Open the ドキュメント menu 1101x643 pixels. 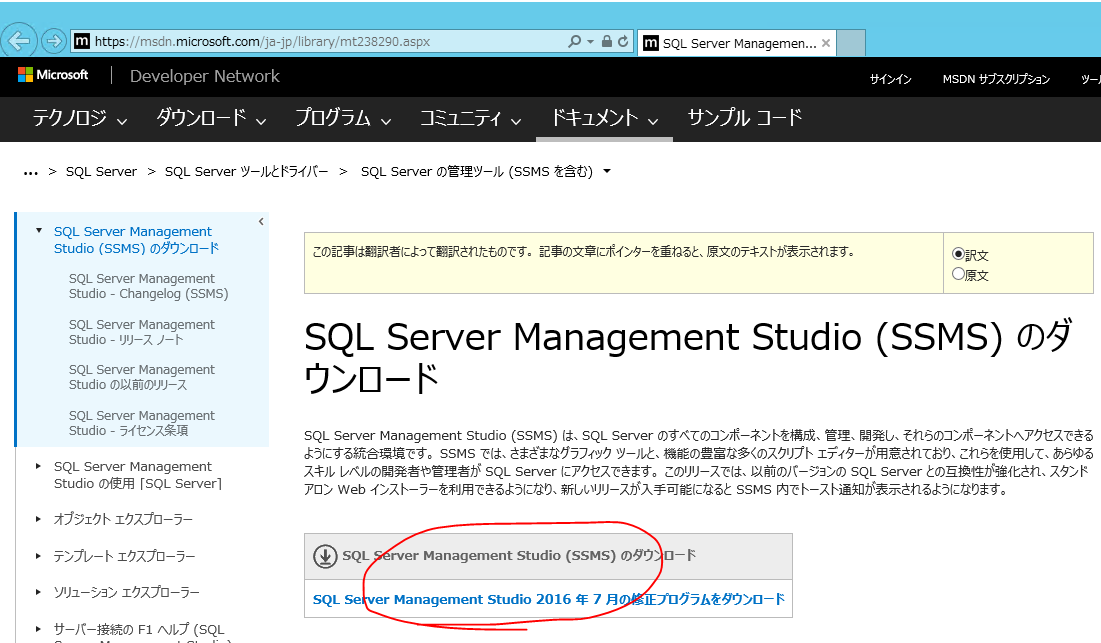point(605,118)
